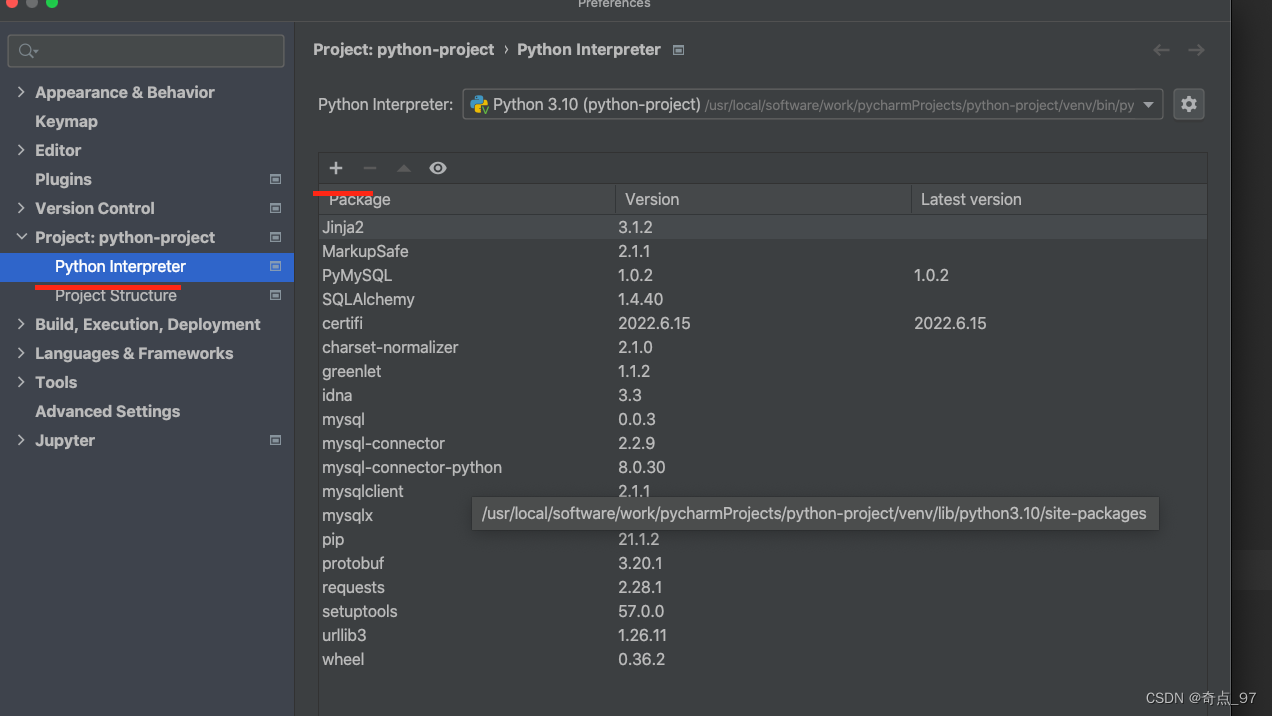Select the Jinja2 package row
Image resolution: width=1272 pixels, height=716 pixels.
pyautogui.click(x=763, y=227)
